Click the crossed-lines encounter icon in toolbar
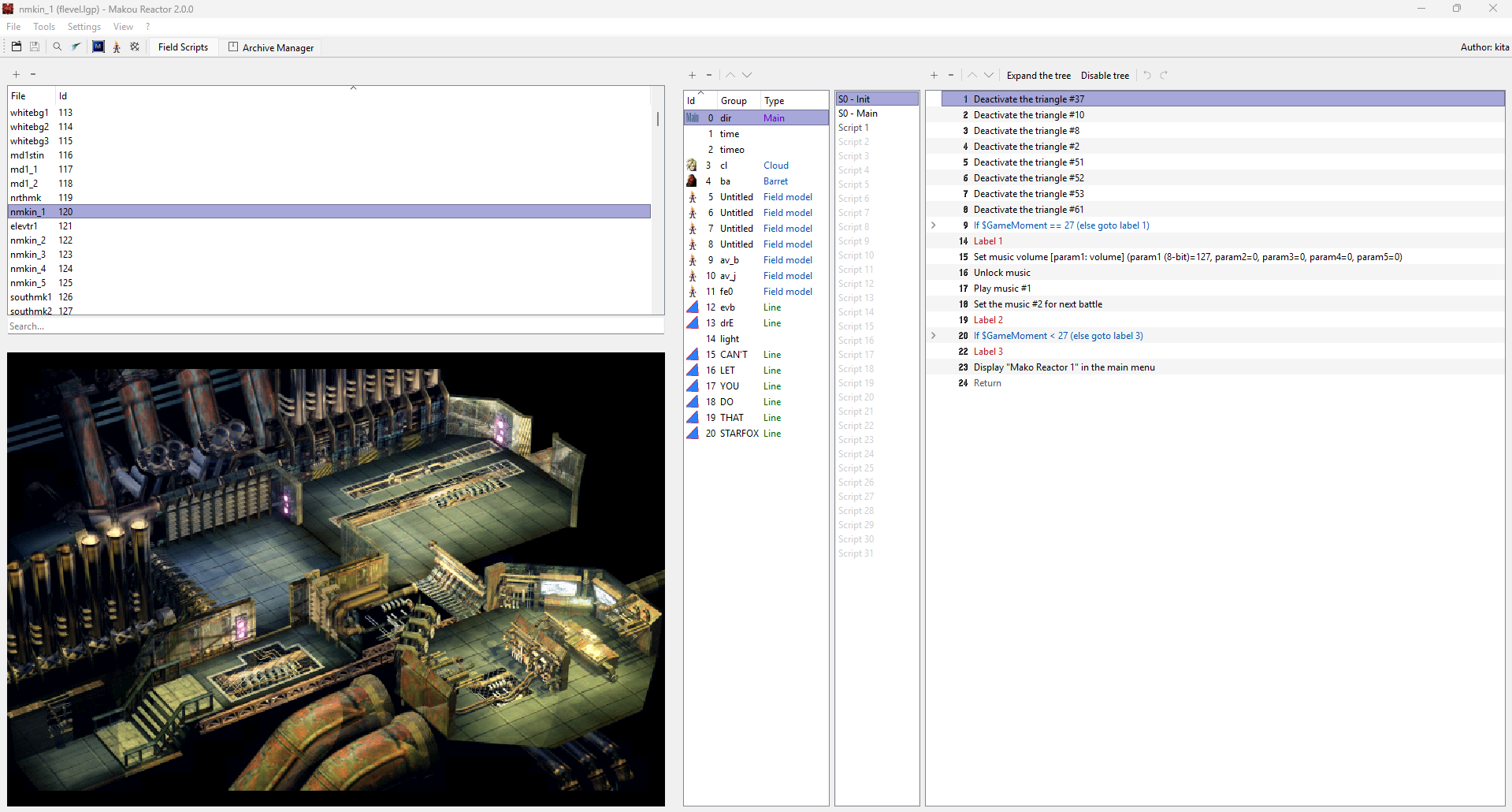The width and height of the screenshot is (1512, 812). (135, 47)
